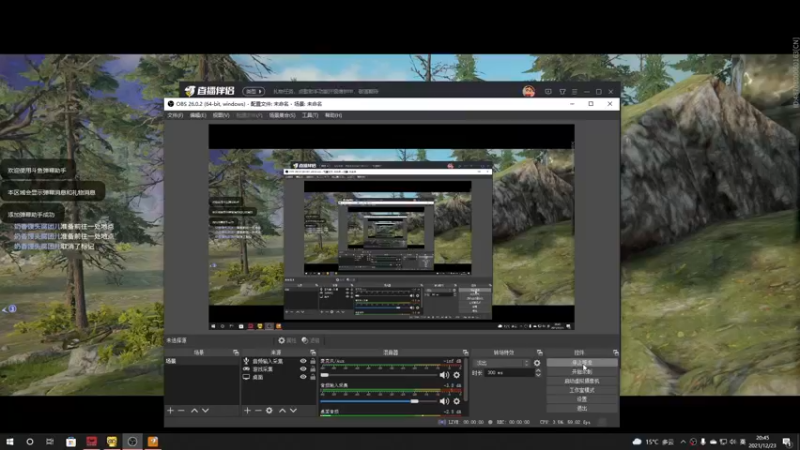Open Task View on the taskbar
The height and width of the screenshot is (450, 800).
(x=49, y=441)
